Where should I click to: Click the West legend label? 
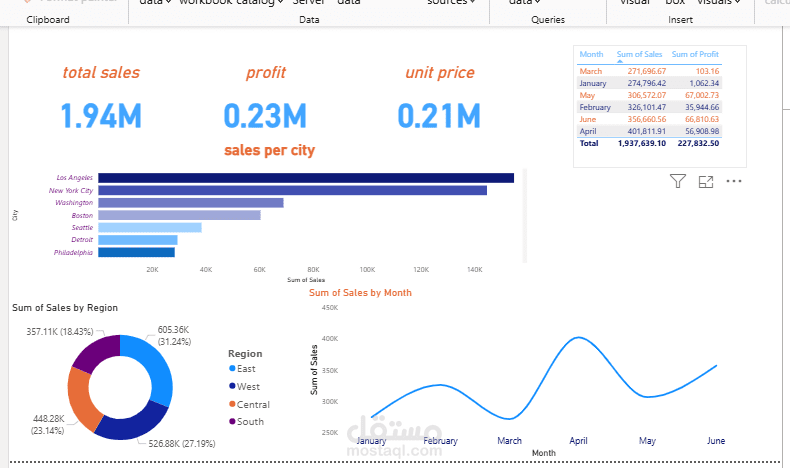click(248, 386)
